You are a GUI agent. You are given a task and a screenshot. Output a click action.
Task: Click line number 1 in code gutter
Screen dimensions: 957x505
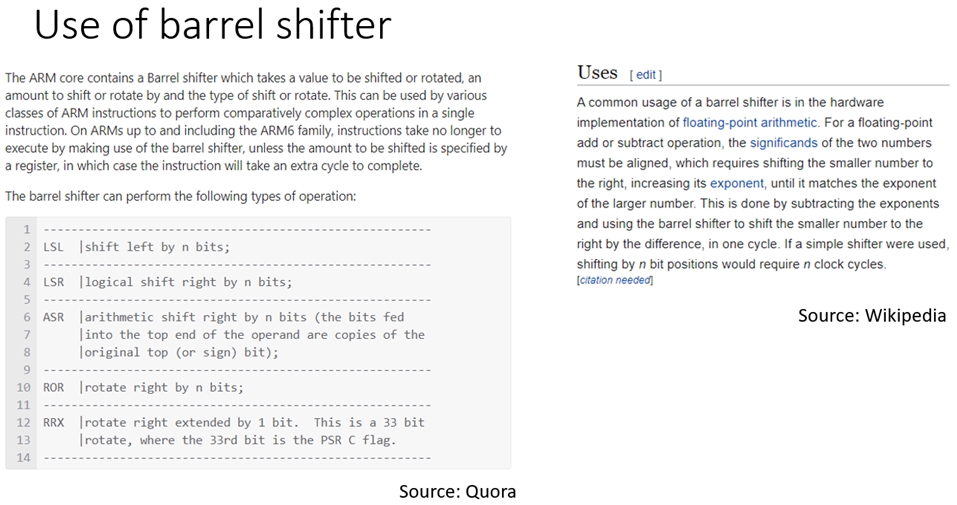point(28,229)
